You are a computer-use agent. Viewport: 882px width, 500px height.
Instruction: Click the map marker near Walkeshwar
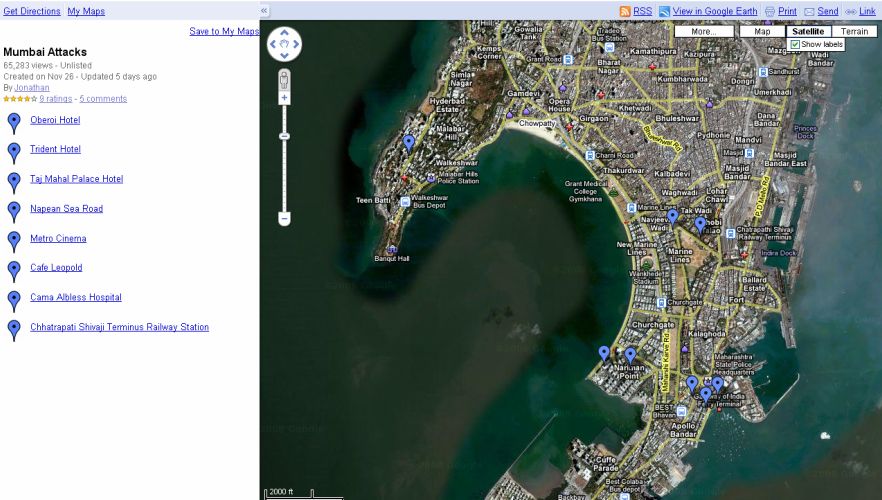(409, 143)
